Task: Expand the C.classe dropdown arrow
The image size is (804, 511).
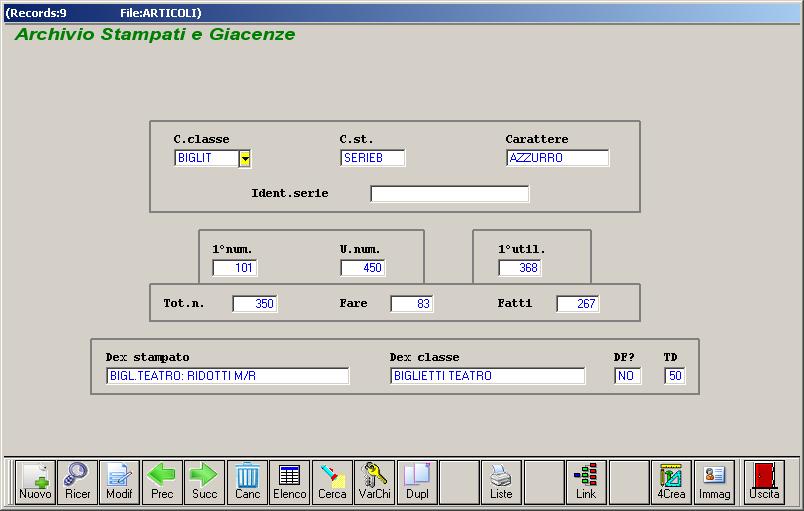Action: click(245, 158)
